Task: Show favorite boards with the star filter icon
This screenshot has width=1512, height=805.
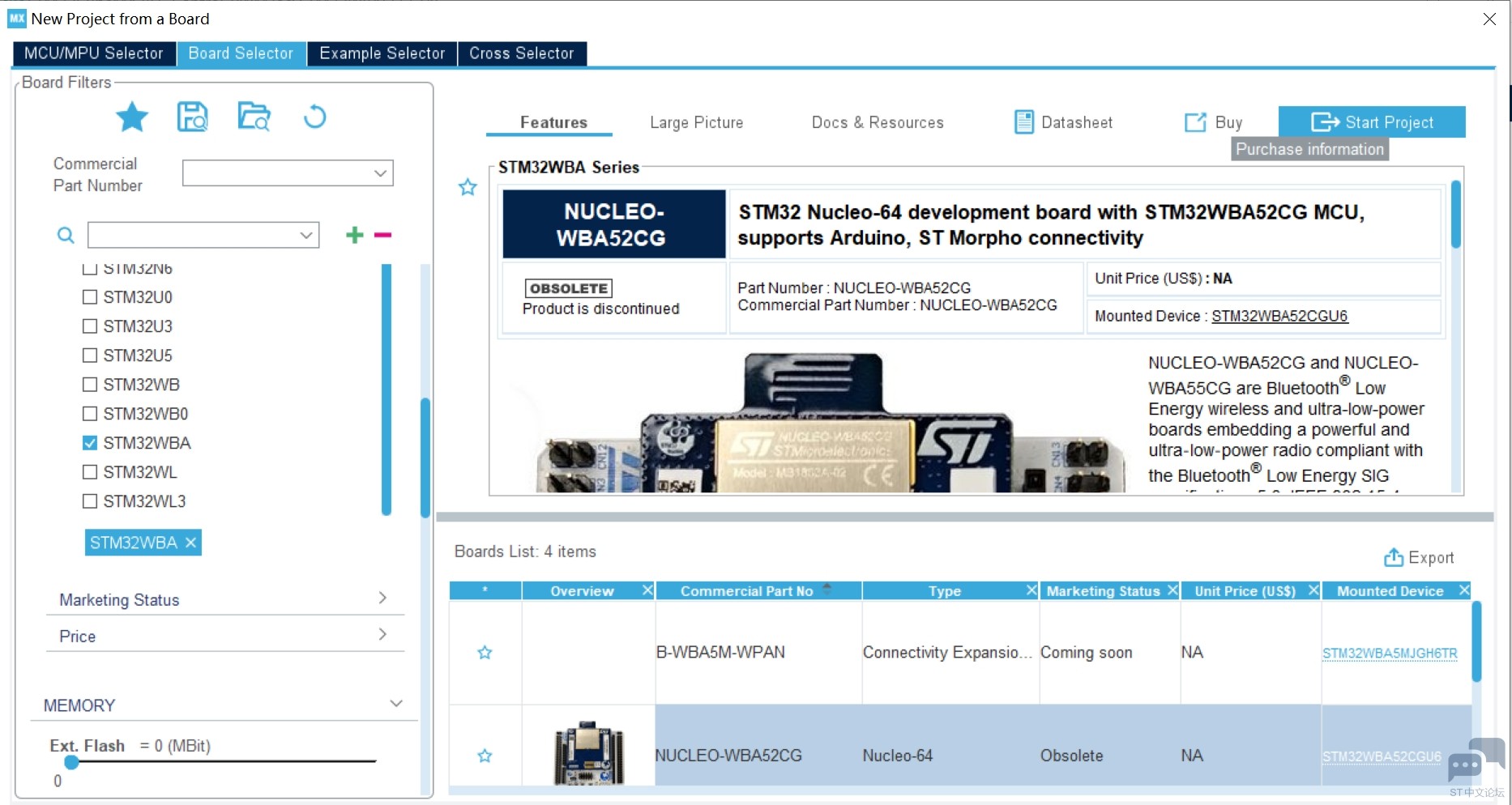Action: click(132, 117)
